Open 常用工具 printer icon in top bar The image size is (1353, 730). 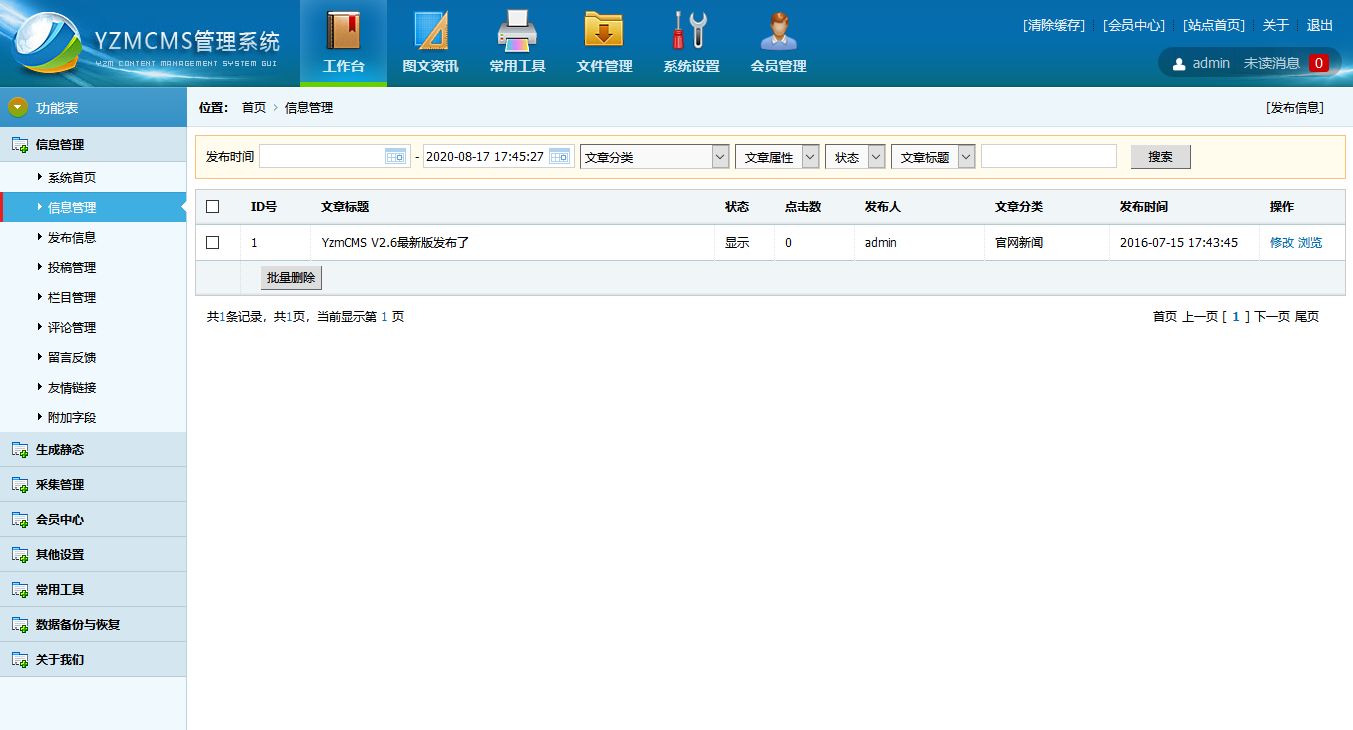coord(517,31)
